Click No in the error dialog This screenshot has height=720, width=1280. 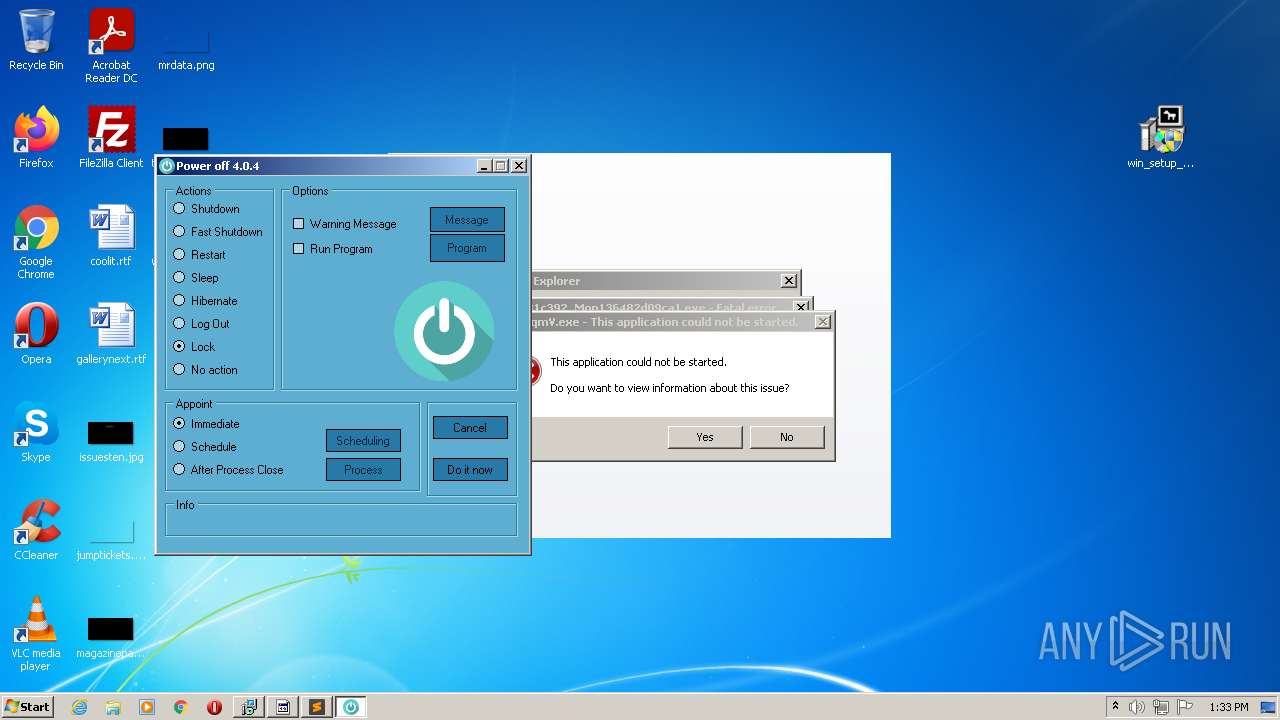787,437
